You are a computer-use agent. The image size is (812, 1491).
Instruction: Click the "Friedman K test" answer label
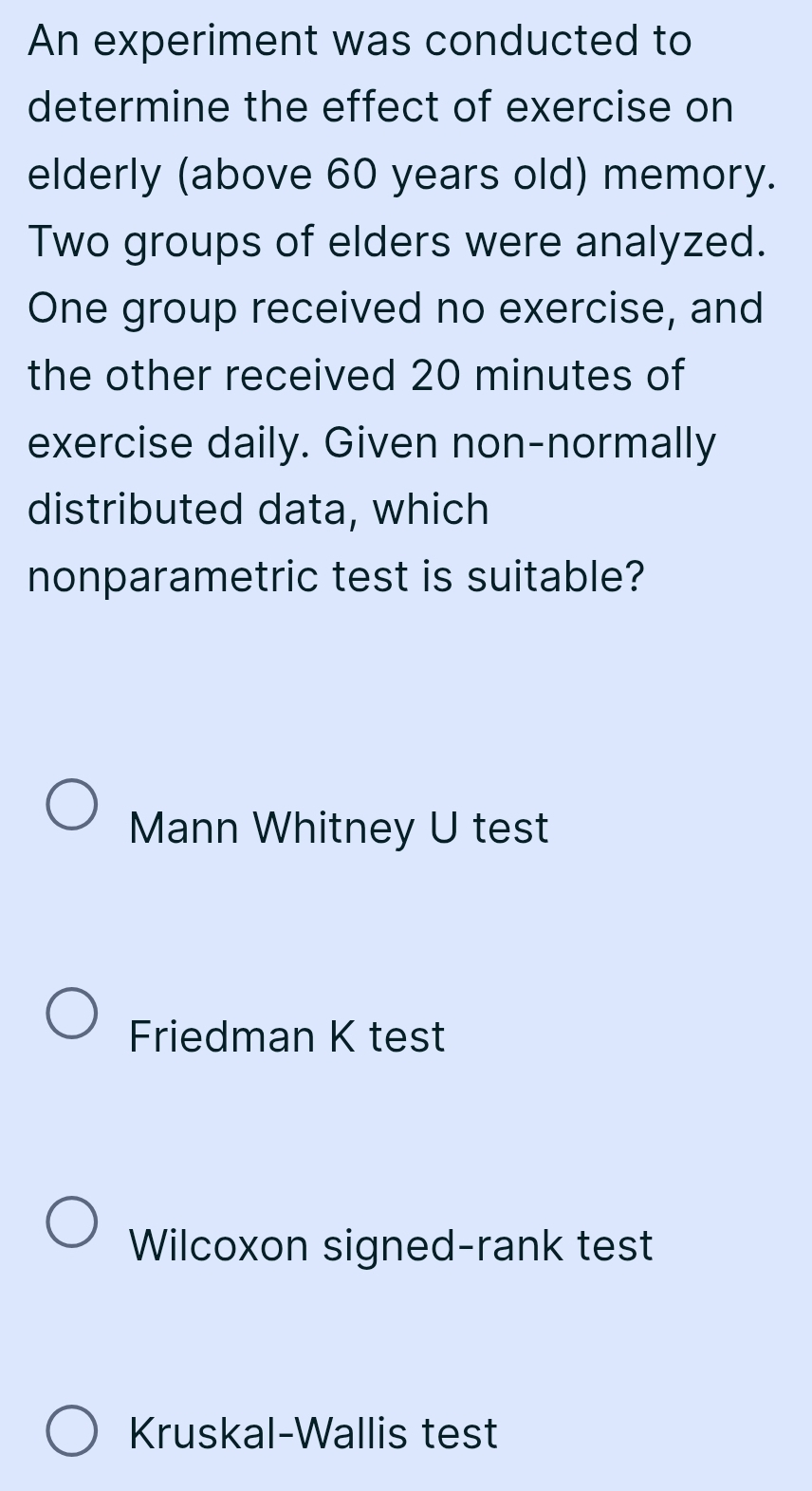coord(286,1036)
